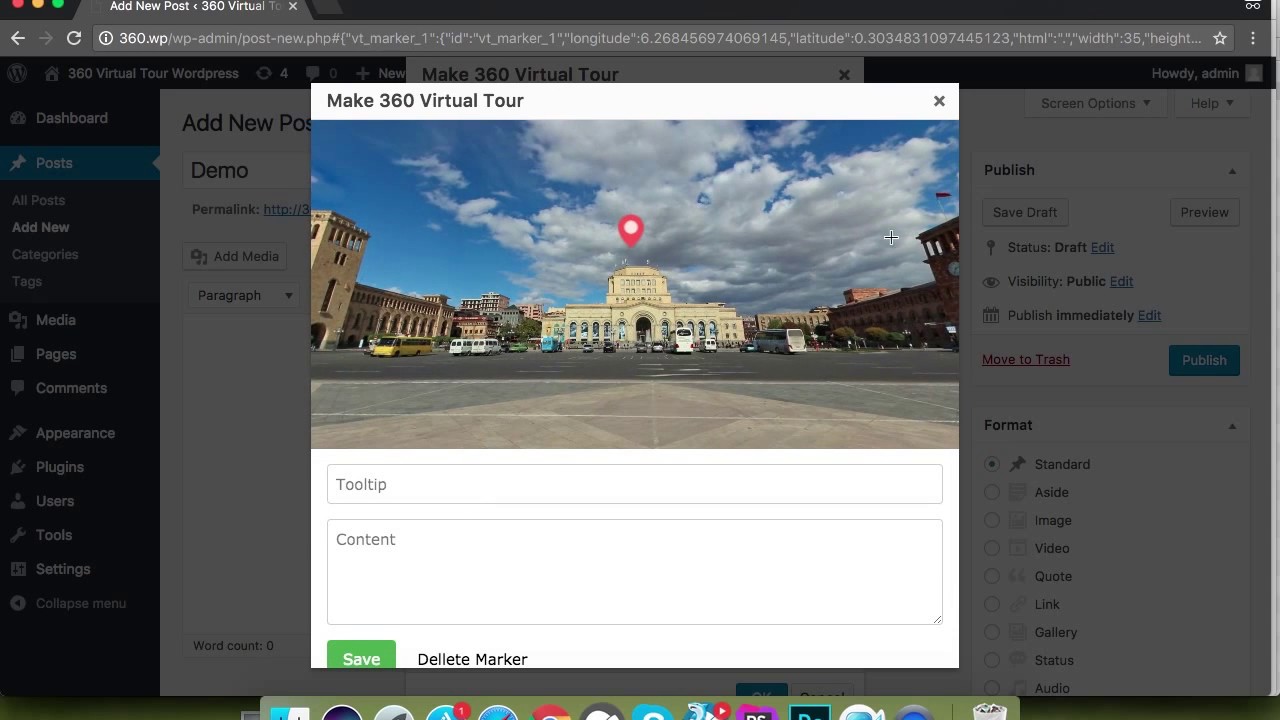Screen dimensions: 1280x720
Task: Open the Paragraph format dropdown
Action: click(x=245, y=295)
